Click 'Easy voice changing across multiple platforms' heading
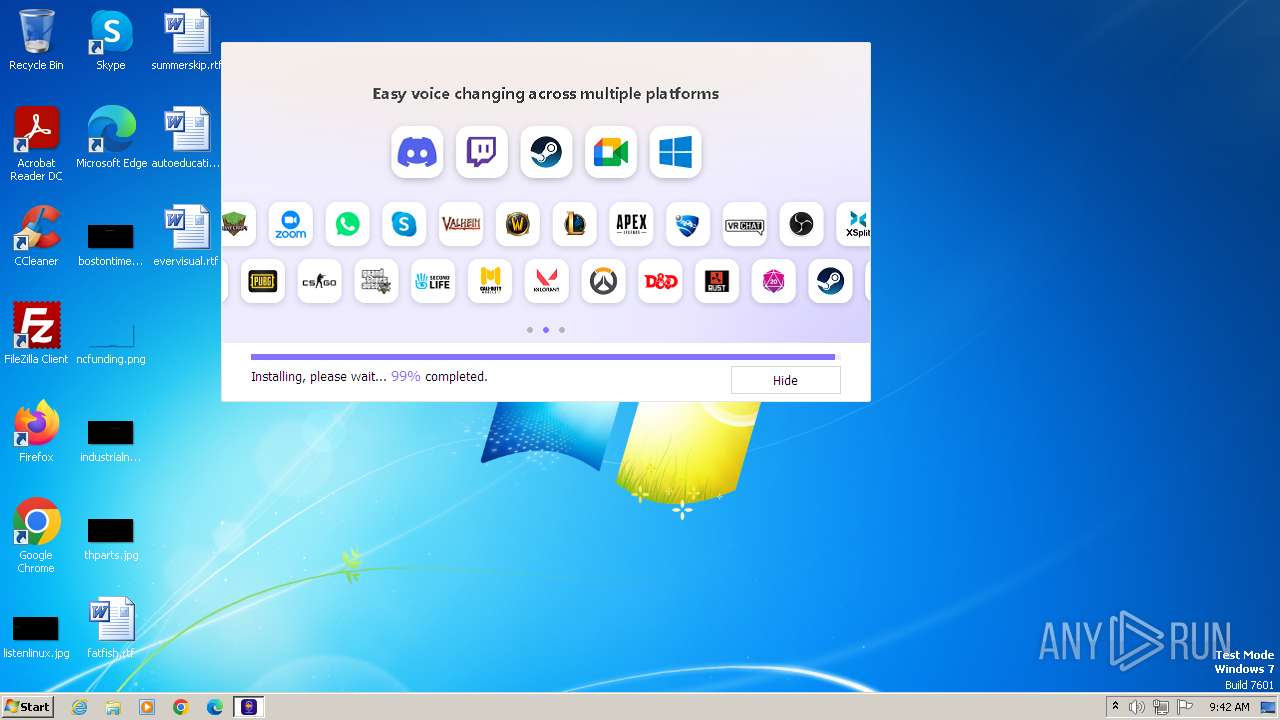Image resolution: width=1280 pixels, height=720 pixels. pos(546,94)
